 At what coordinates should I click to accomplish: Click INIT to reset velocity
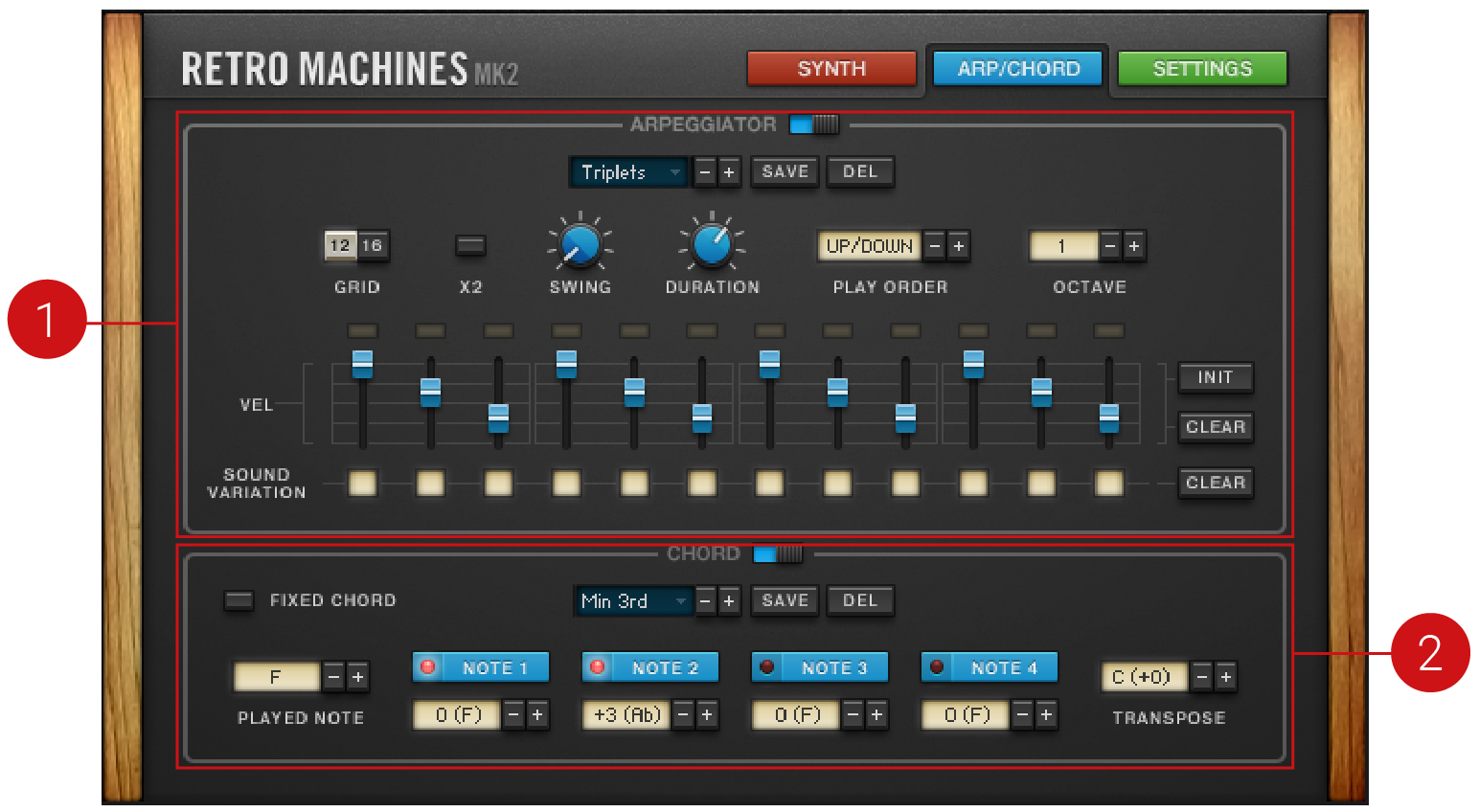point(1215,377)
